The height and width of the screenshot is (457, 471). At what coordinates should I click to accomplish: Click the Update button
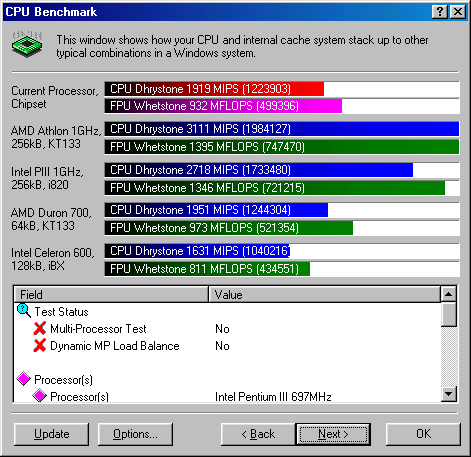pos(52,434)
